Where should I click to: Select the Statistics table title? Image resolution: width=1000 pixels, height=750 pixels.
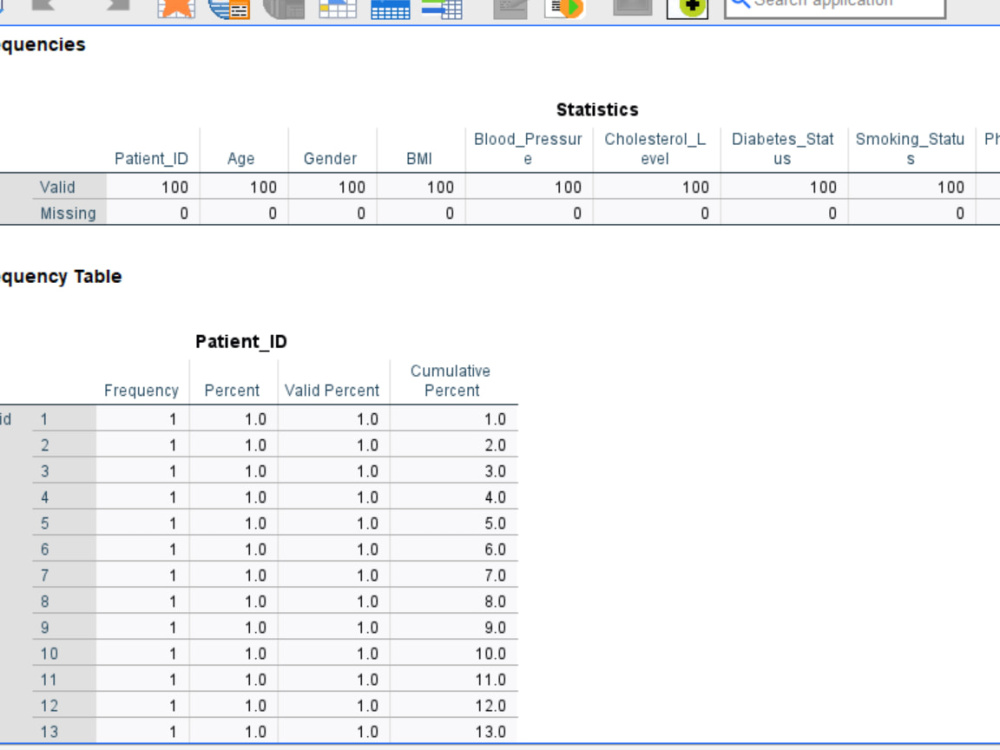coord(597,110)
